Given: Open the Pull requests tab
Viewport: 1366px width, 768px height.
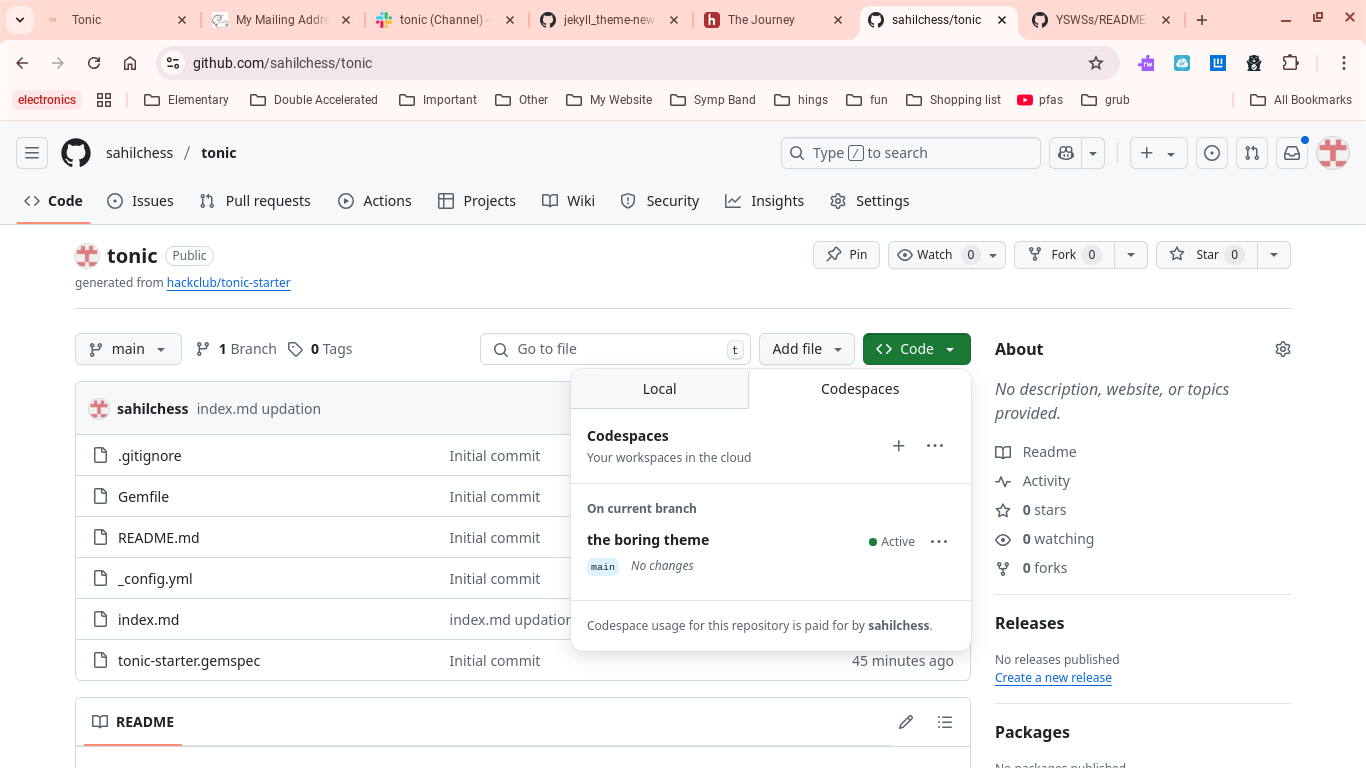Looking at the screenshot, I should tap(255, 201).
